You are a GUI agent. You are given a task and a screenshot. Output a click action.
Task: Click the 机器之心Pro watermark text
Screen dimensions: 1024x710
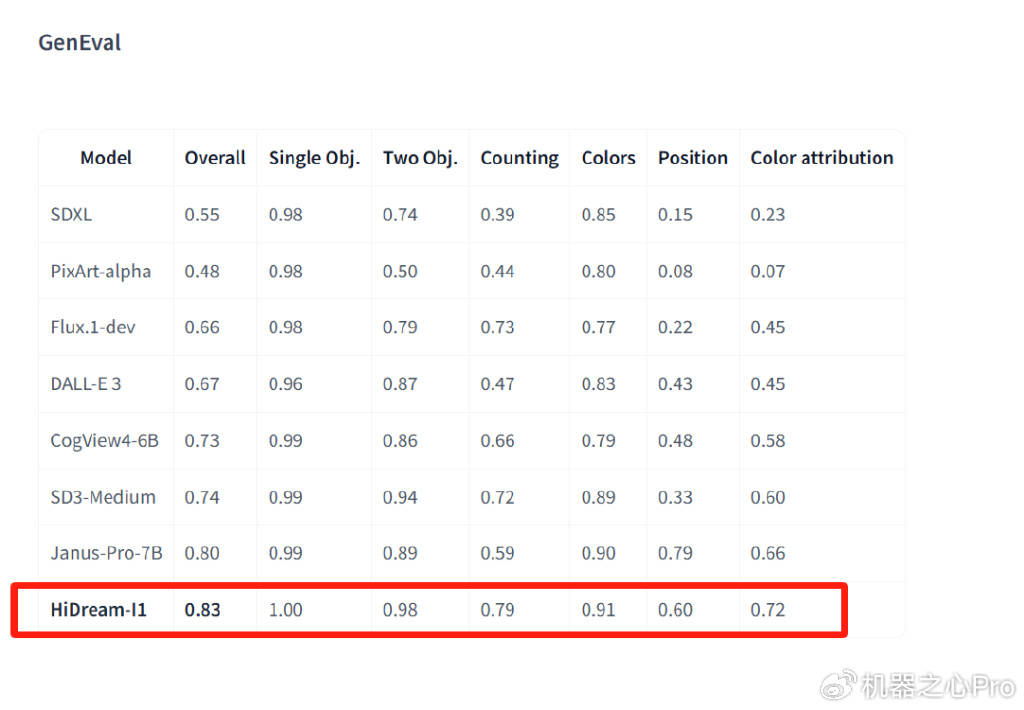(937, 686)
